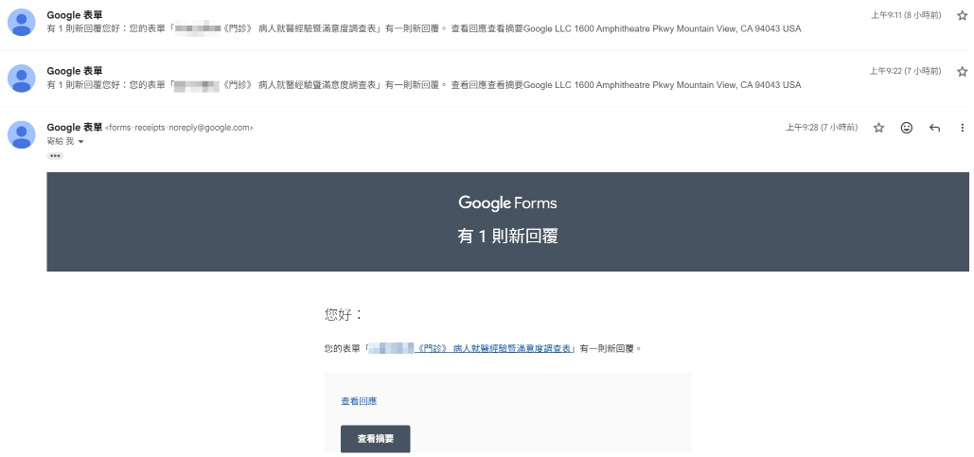This screenshot has height=457, width=974.
Task: Click Google 表單 sender name of open email
Action: (75, 127)
